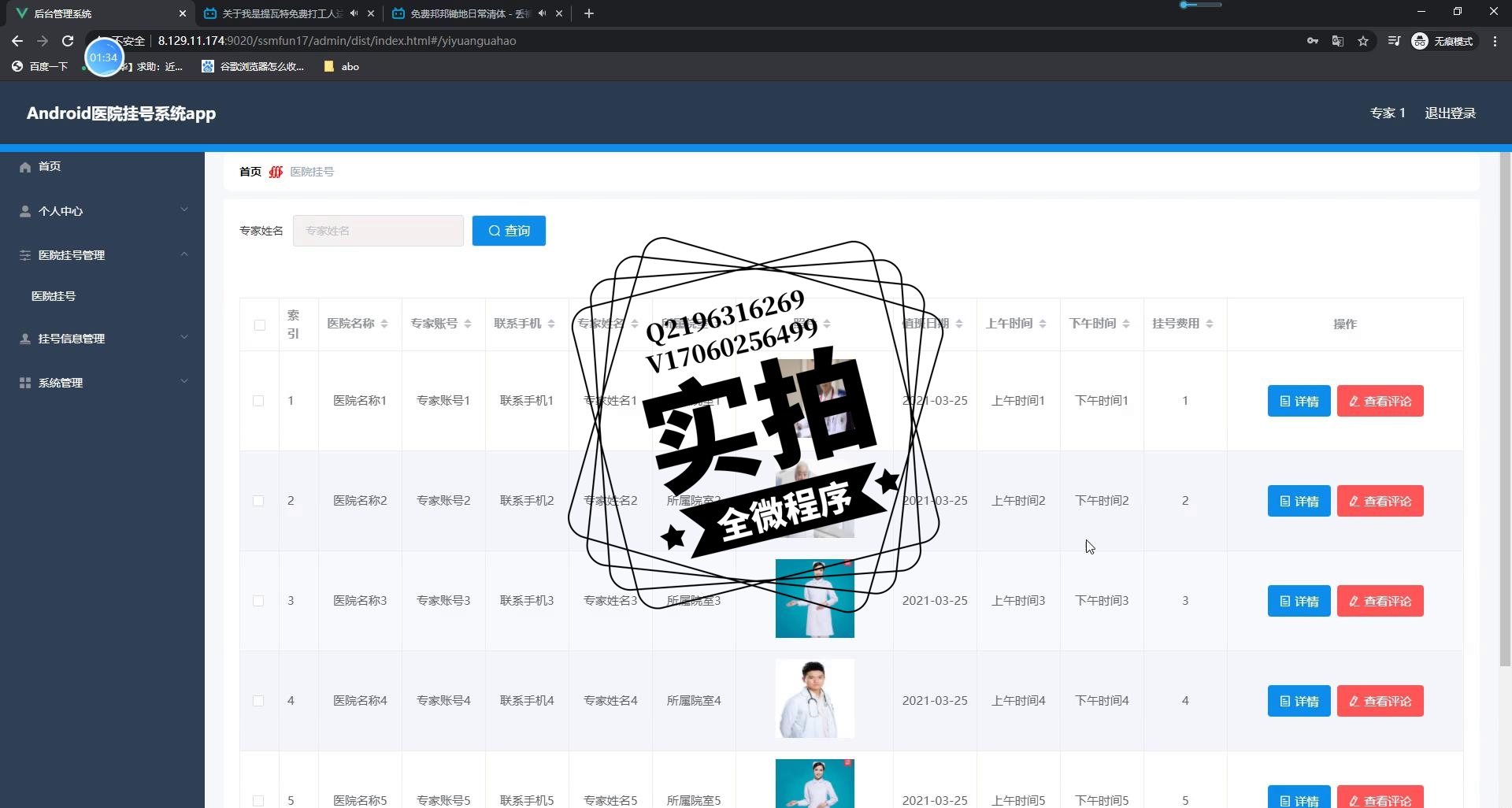The width and height of the screenshot is (1512, 808).
Task: Go back using browser back arrow
Action: coord(17,41)
